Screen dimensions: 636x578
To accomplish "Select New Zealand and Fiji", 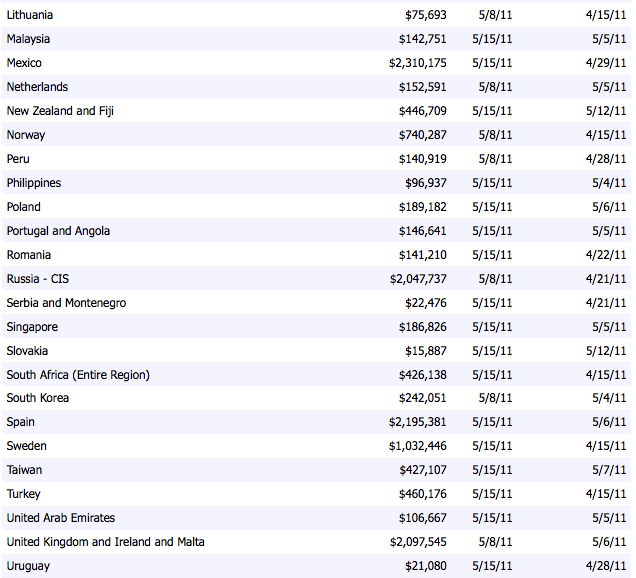I will point(60,111).
